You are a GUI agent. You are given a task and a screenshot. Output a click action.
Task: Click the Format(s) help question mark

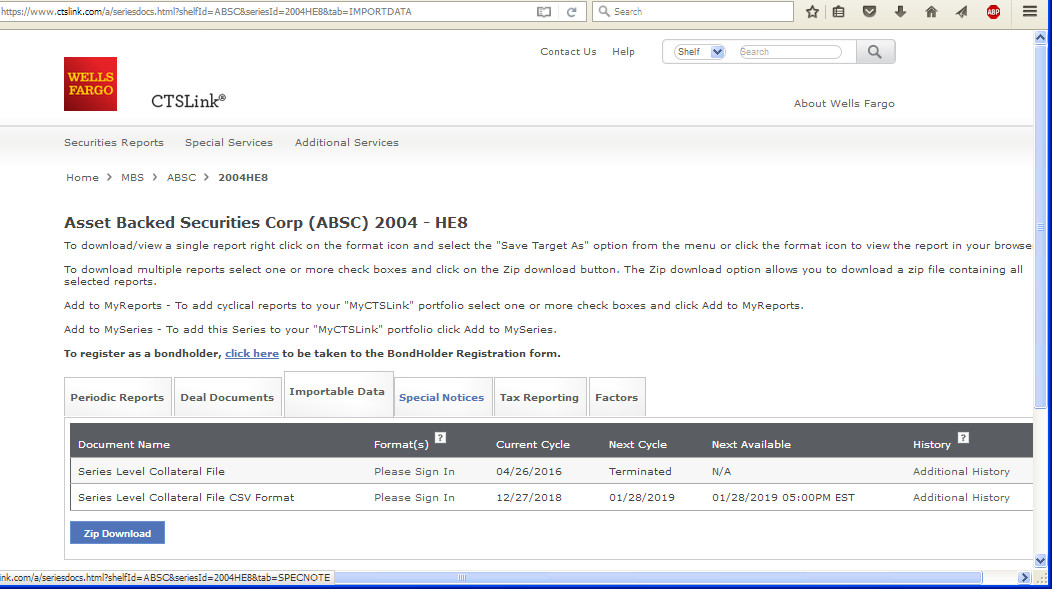(440, 437)
